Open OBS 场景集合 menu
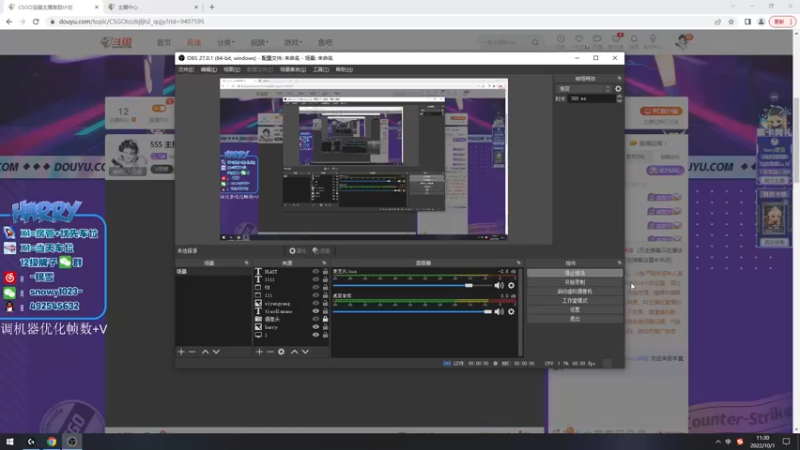This screenshot has width=800, height=450. 292,69
